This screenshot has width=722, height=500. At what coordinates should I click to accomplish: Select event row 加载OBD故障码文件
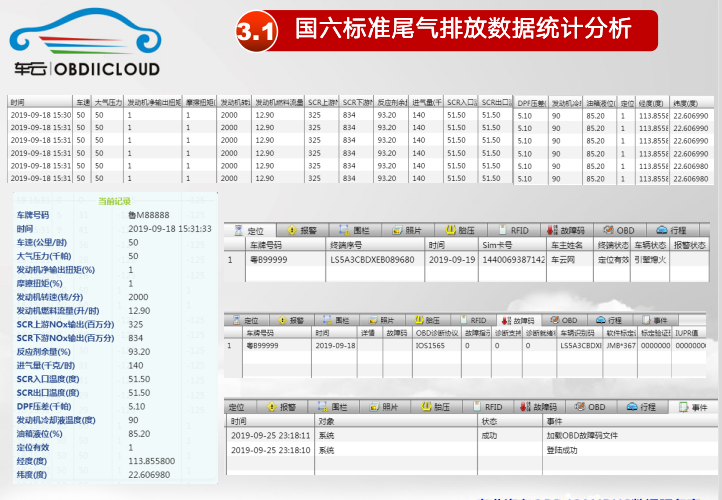pyautogui.click(x=472, y=436)
